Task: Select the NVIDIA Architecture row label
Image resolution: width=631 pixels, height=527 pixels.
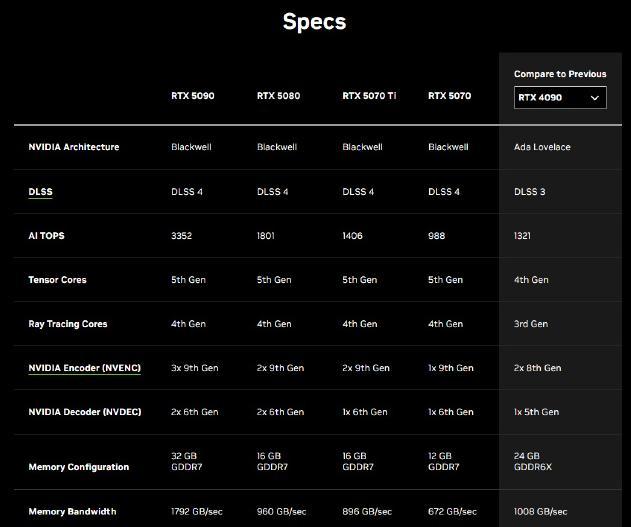Action: tap(73, 147)
